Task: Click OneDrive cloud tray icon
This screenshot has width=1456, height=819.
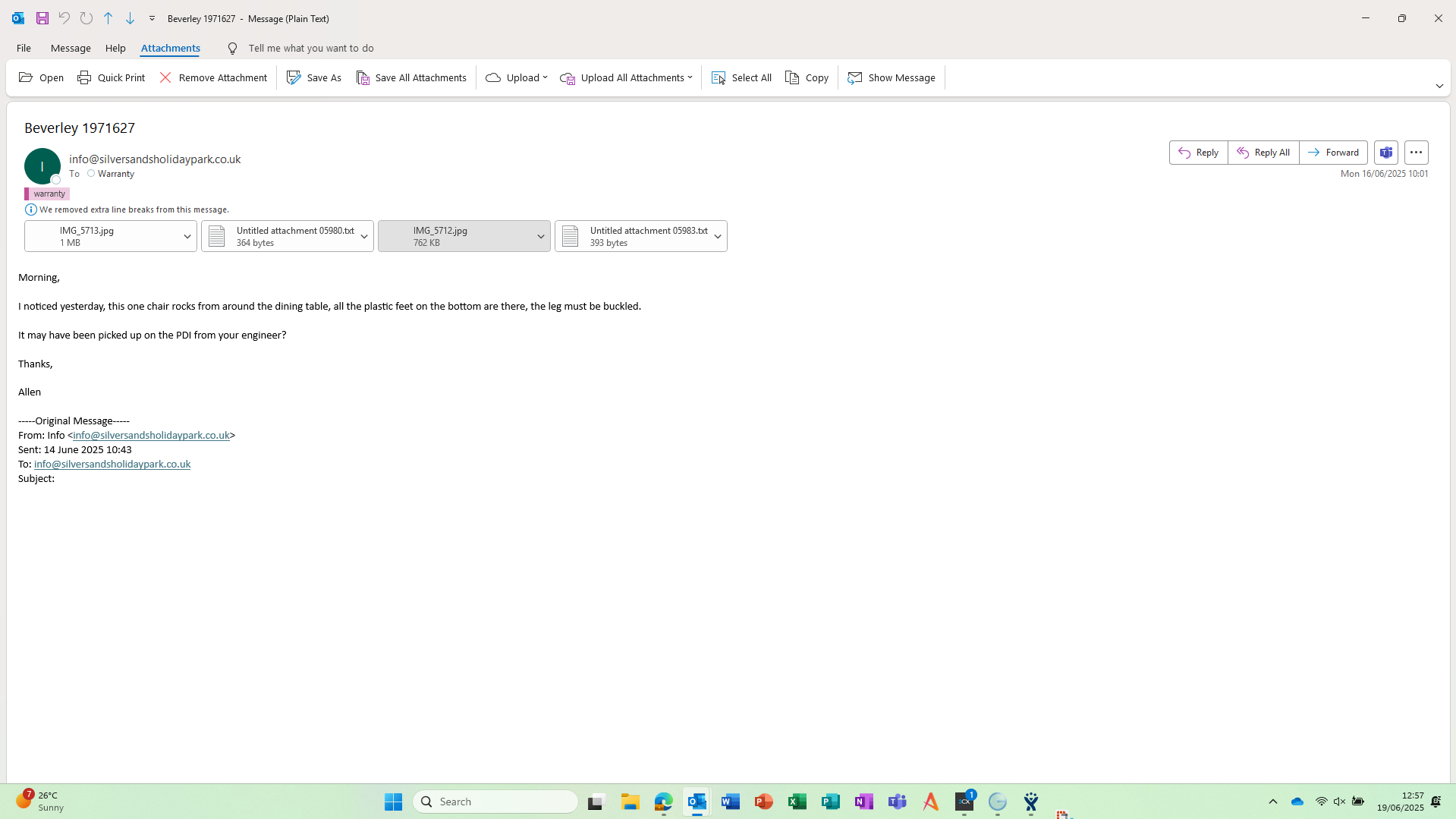Action: click(x=1297, y=802)
